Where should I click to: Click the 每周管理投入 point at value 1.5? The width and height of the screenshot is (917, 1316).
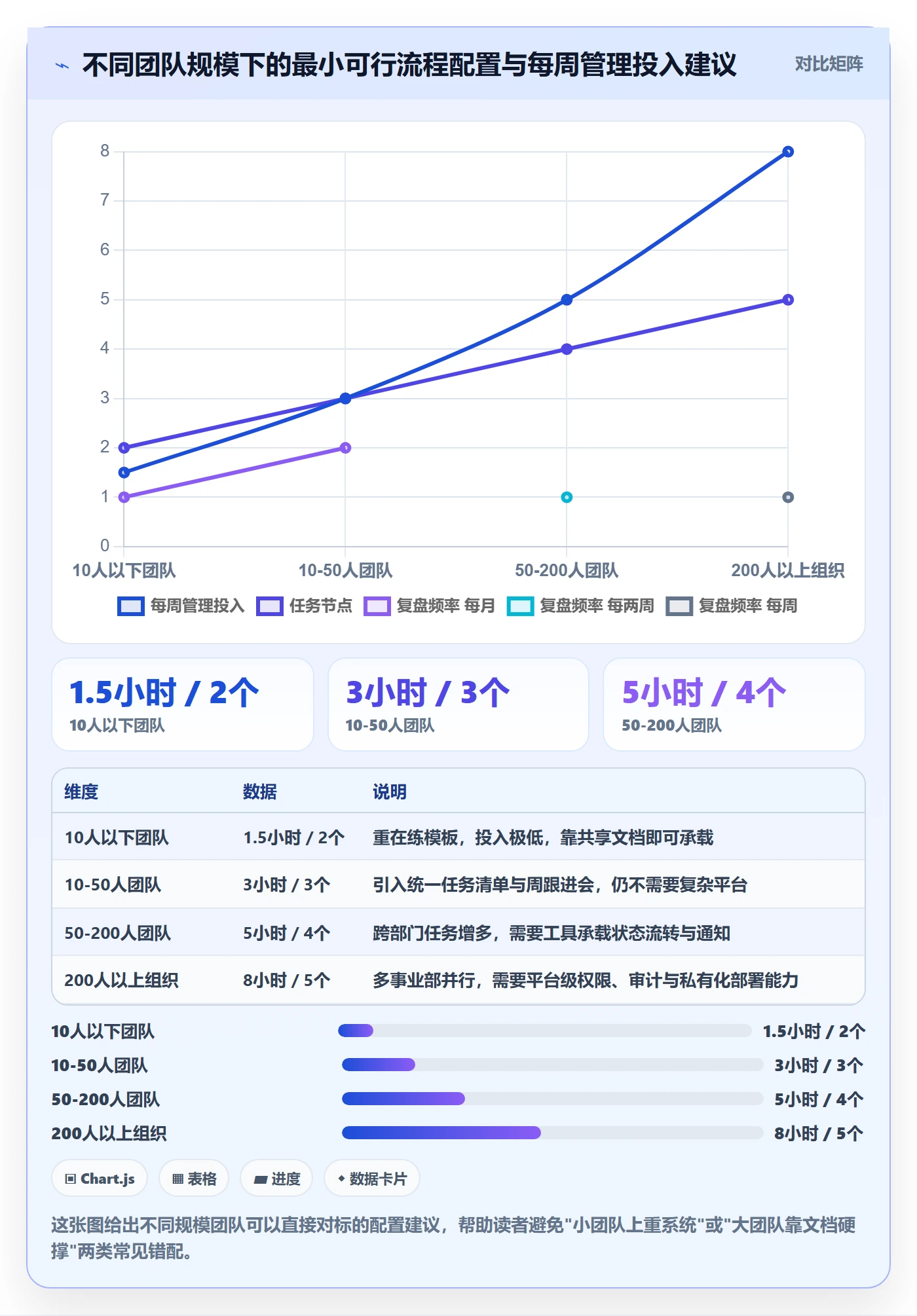124,472
